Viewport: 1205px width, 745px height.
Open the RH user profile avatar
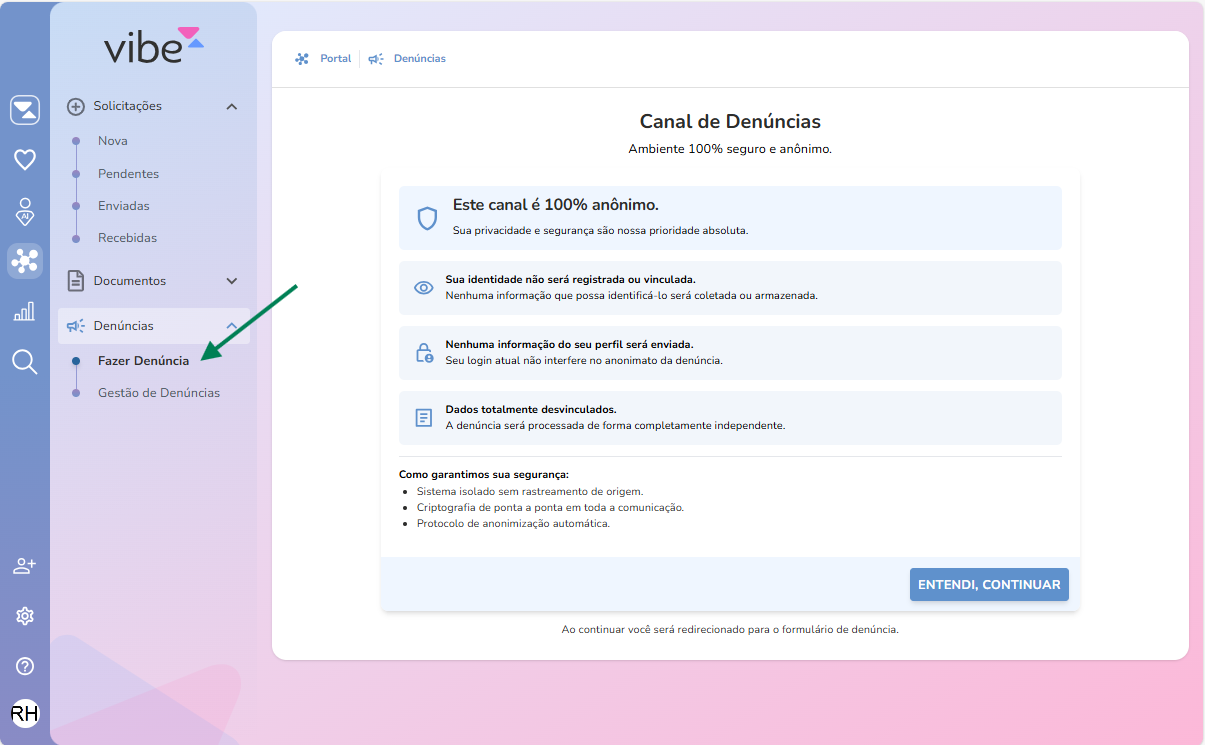pyautogui.click(x=25, y=713)
